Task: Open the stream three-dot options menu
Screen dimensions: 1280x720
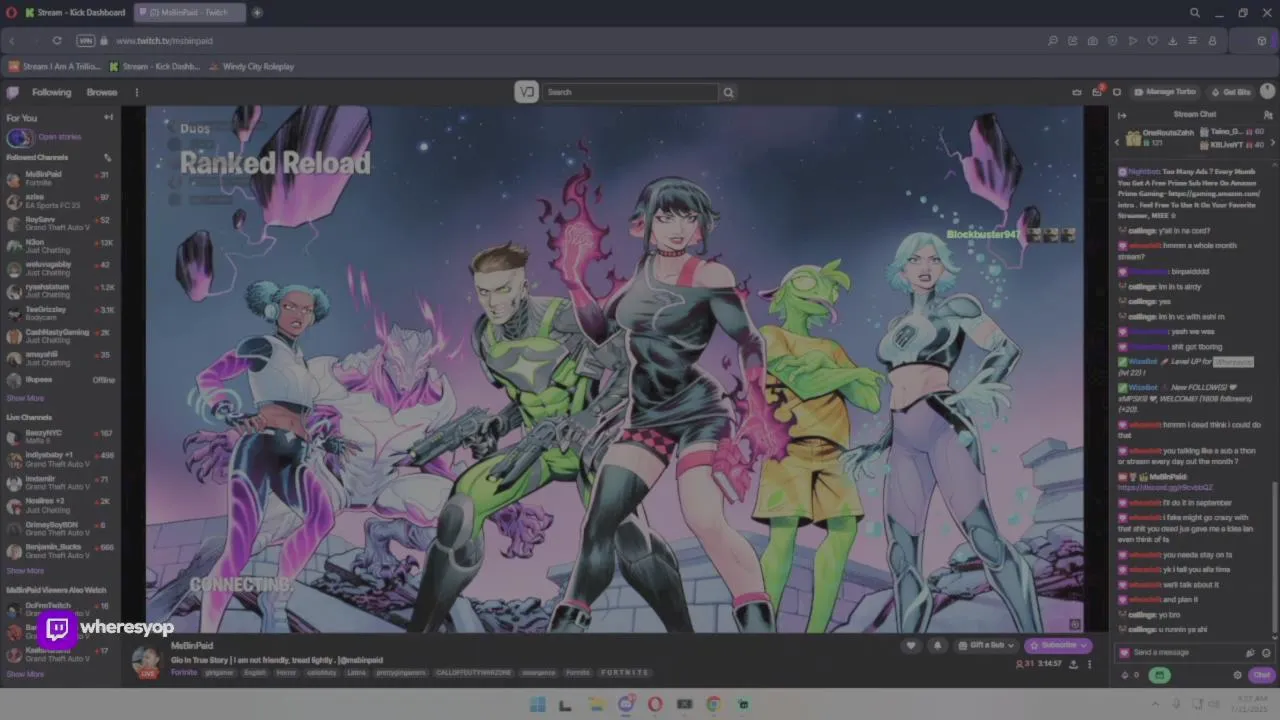Action: (1089, 664)
